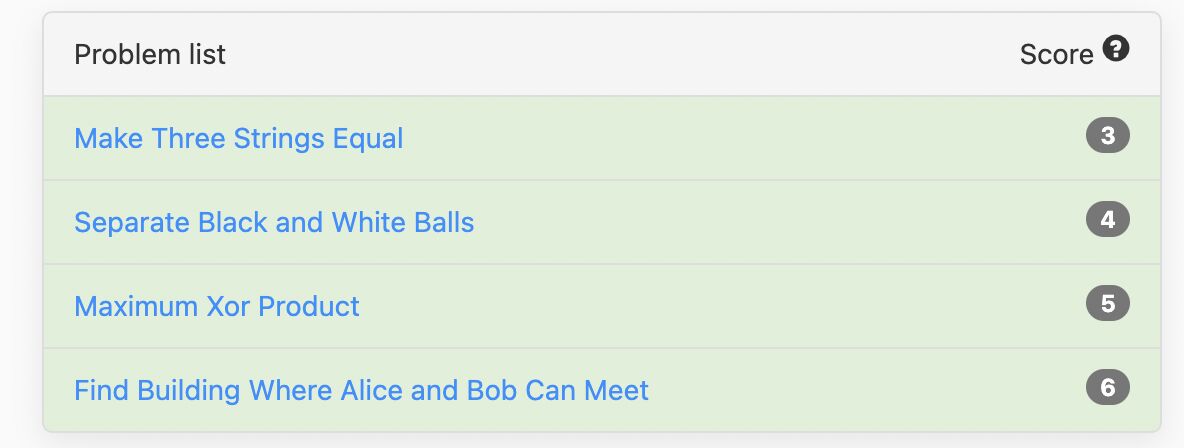This screenshot has height=448, width=1184.
Task: Click the score badge showing 4
Action: [x=1108, y=220]
